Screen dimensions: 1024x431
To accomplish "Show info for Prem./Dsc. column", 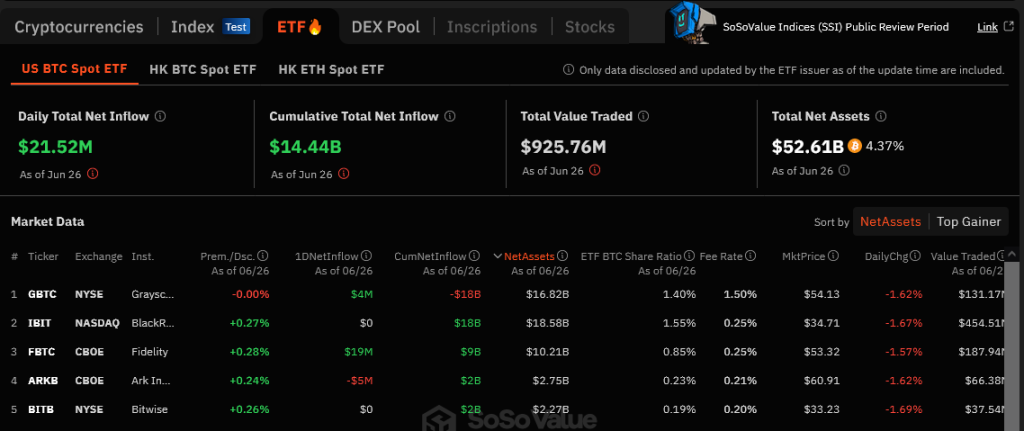I will point(263,256).
